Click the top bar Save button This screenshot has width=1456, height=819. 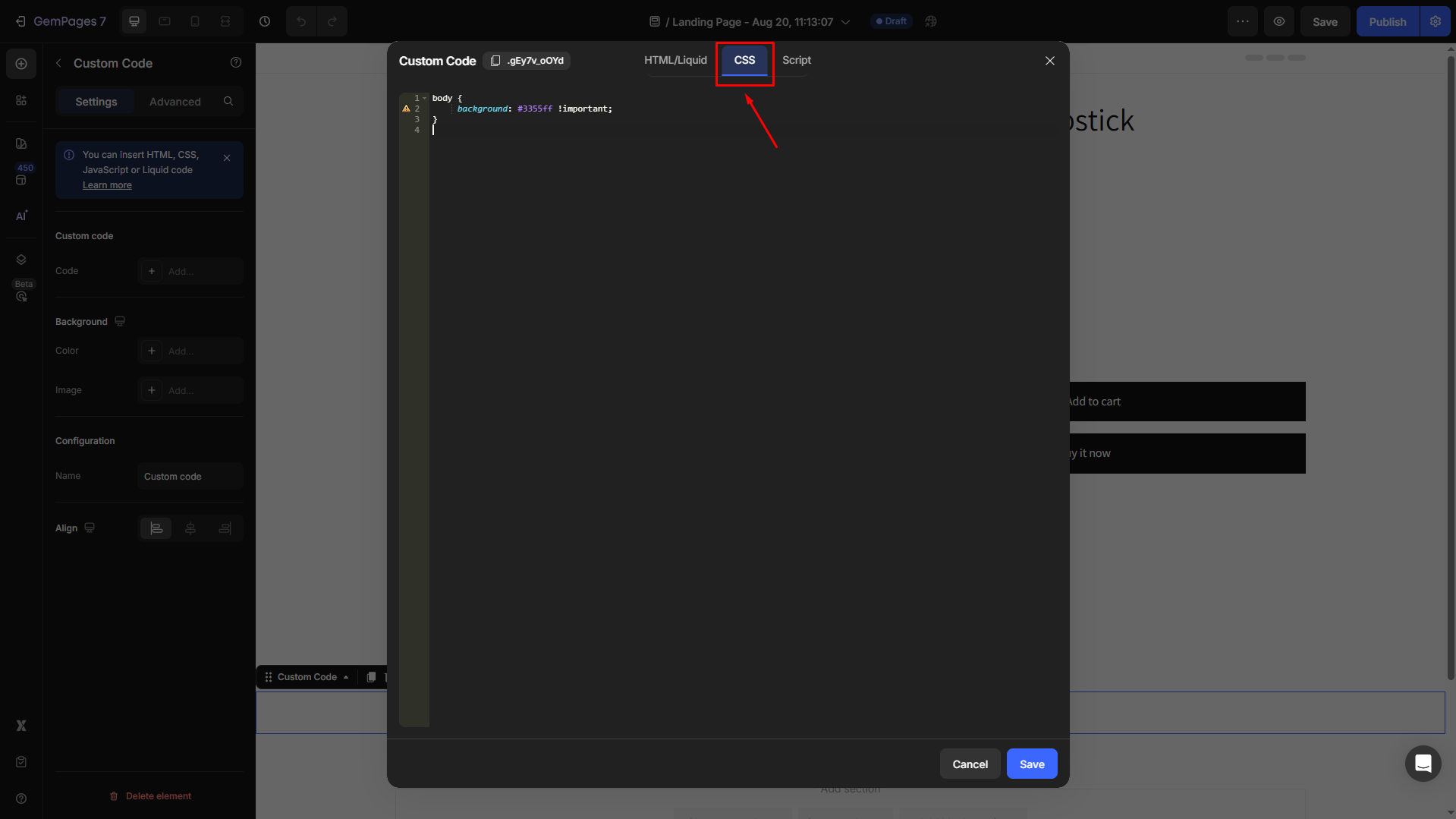(x=1325, y=21)
